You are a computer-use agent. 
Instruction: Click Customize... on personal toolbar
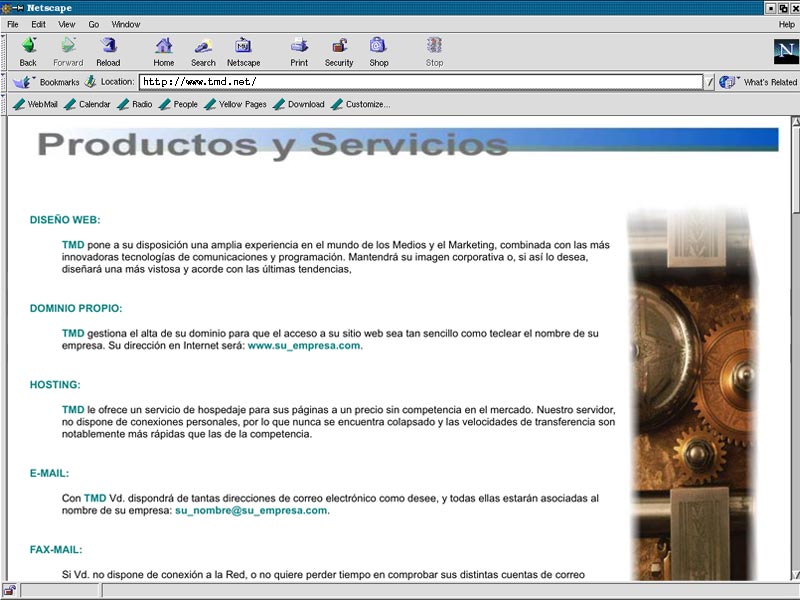(x=360, y=104)
